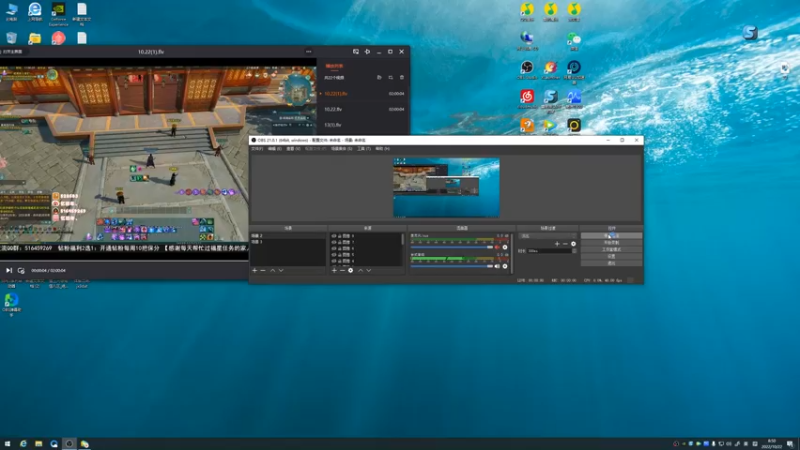This screenshot has height=450, width=800.
Task: Adjust transition duration stepper arrows
Action: (574, 251)
